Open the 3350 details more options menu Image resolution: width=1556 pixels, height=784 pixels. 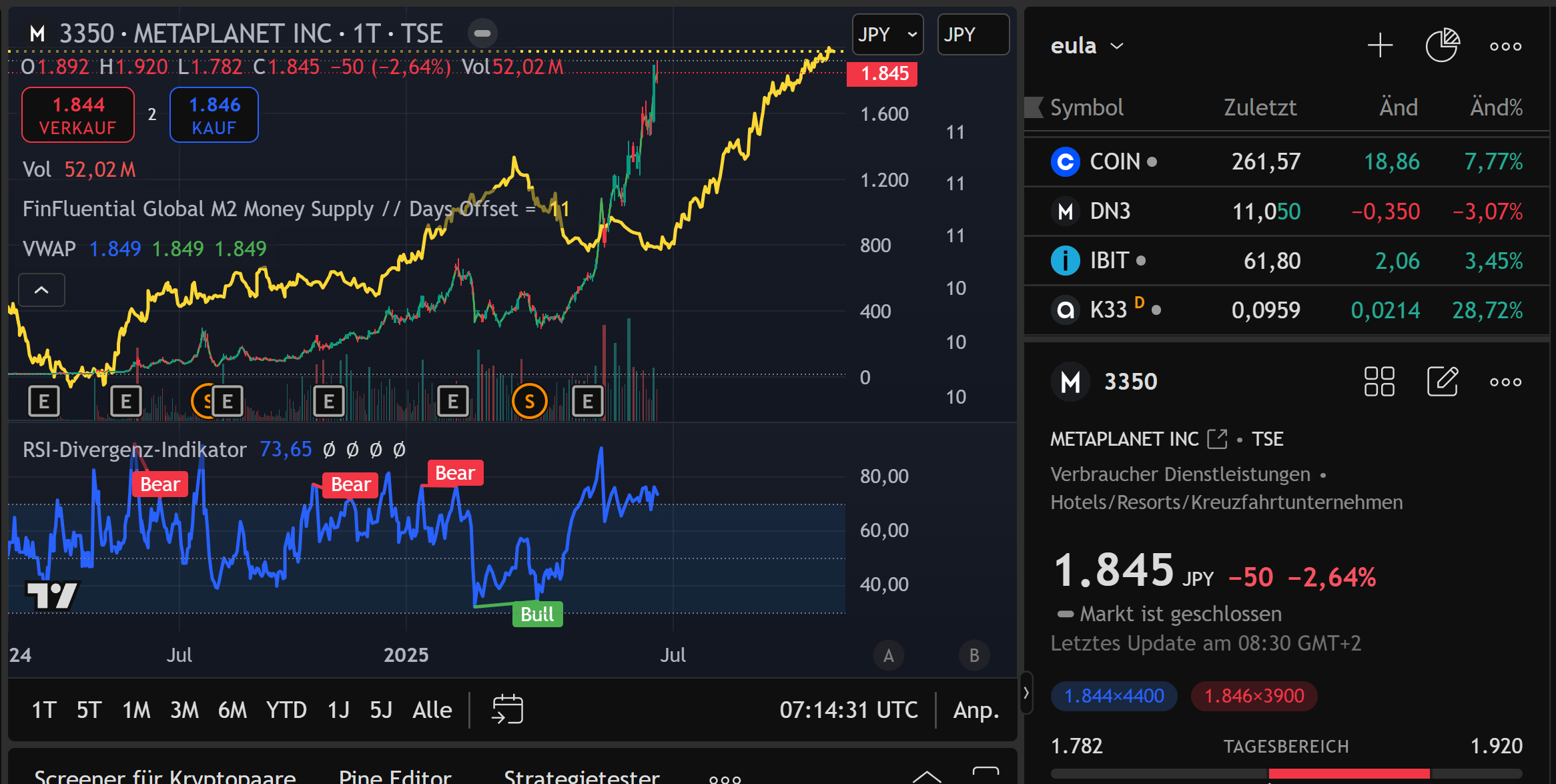tap(1506, 382)
